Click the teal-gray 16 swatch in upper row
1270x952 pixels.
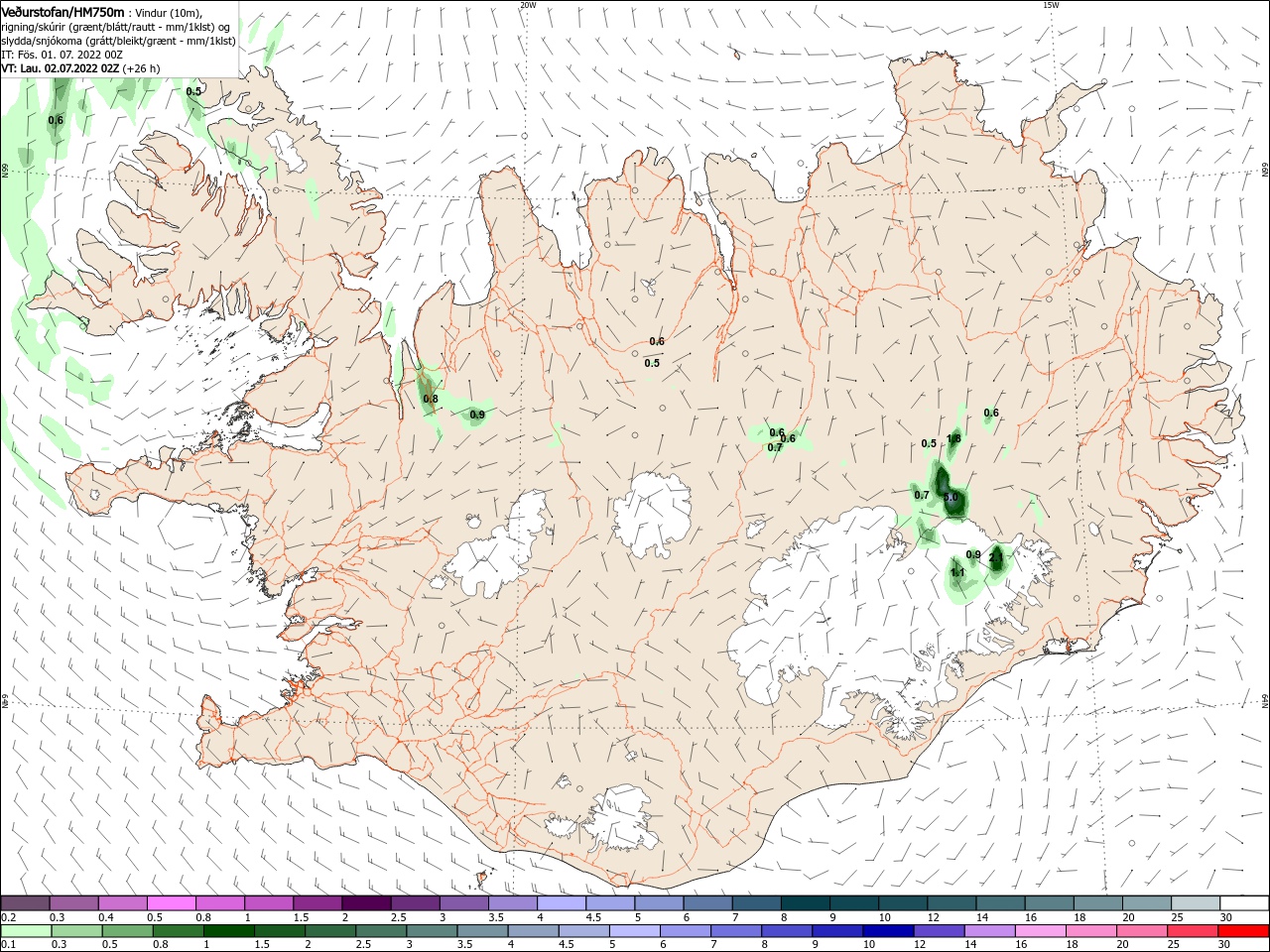click(x=1050, y=903)
